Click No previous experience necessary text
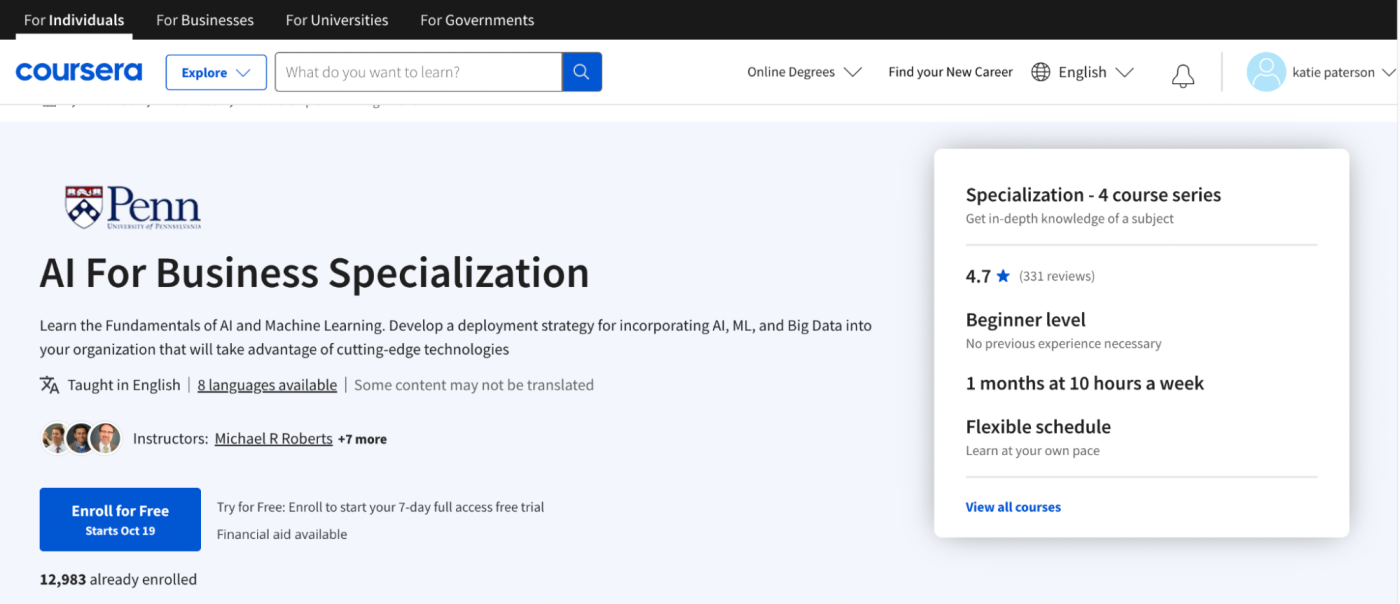The image size is (1400, 604). pyautogui.click(x=1064, y=343)
